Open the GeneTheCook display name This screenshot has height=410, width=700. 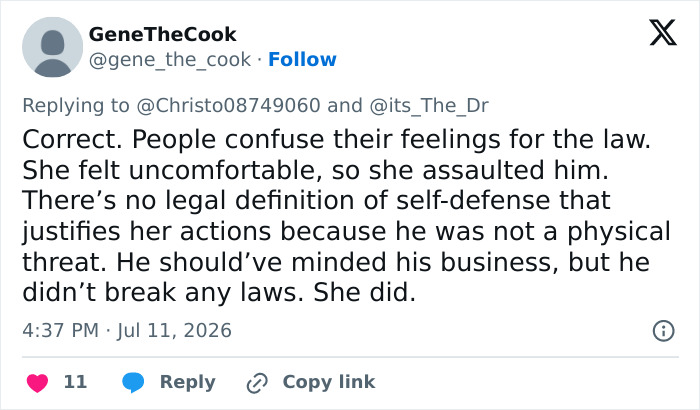pyautogui.click(x=162, y=34)
